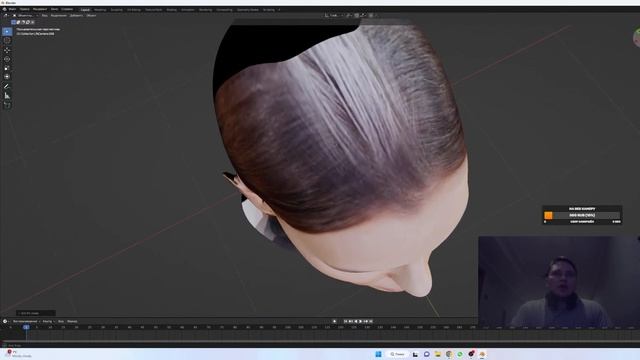640x360 pixels.
Task: Select the Annotate pencil tool
Action: click(x=7, y=87)
